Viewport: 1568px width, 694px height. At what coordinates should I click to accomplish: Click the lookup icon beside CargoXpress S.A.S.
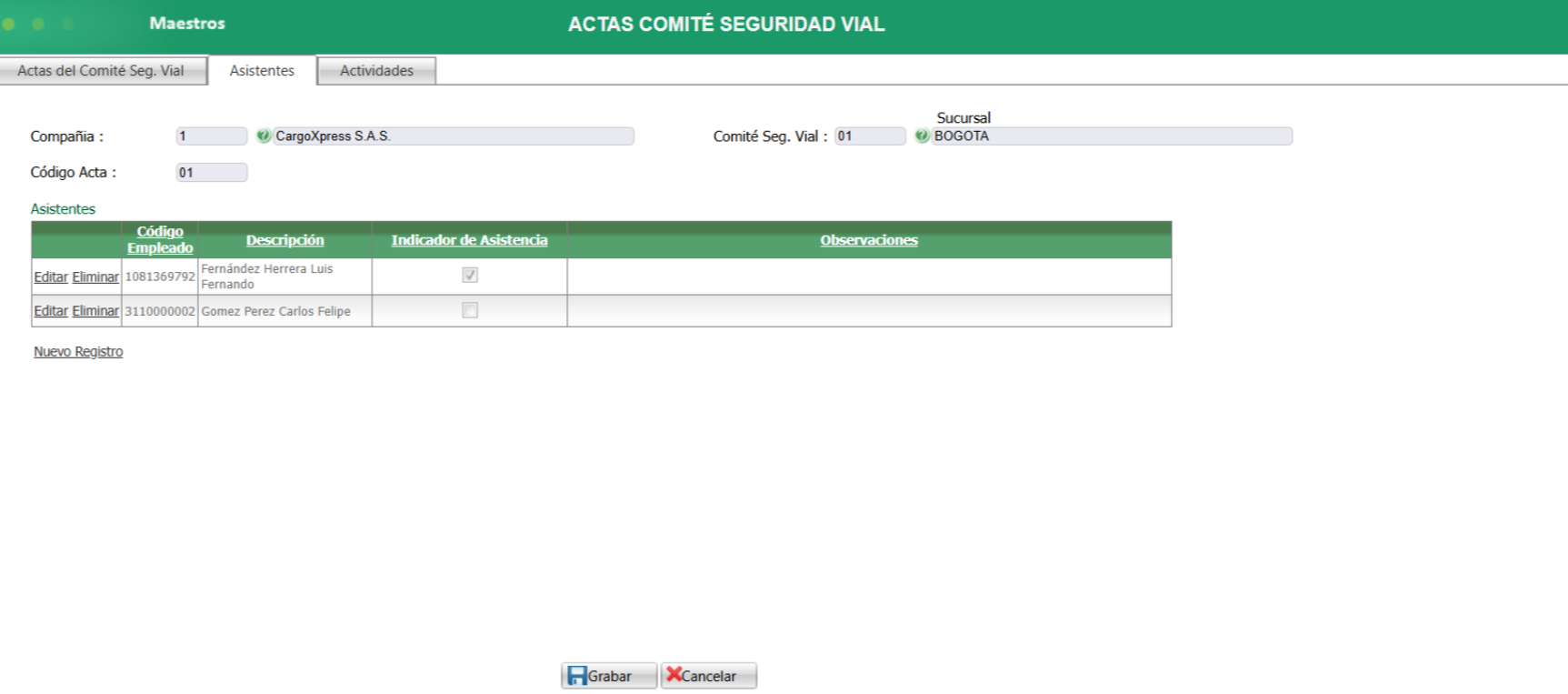pos(263,136)
